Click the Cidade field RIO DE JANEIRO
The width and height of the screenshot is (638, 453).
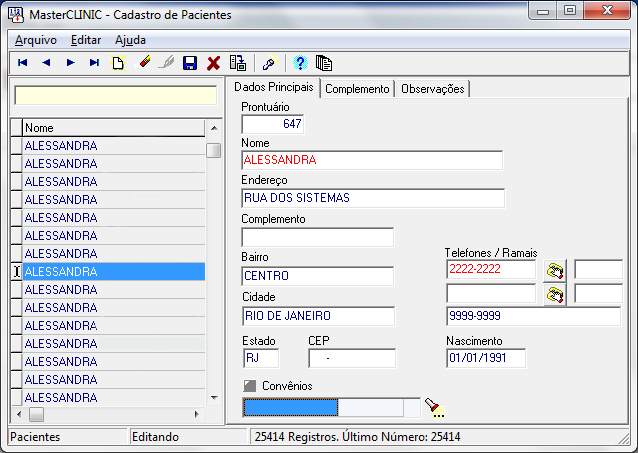319,316
